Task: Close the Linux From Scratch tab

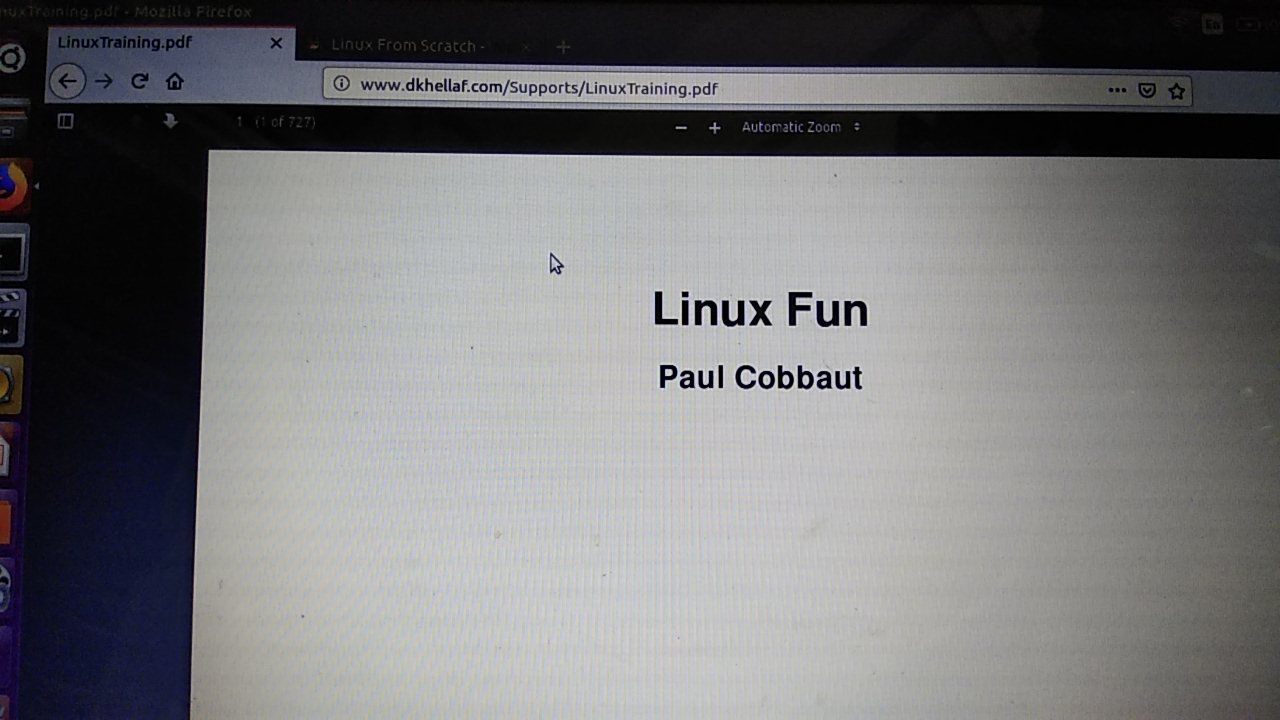Action: (526, 46)
